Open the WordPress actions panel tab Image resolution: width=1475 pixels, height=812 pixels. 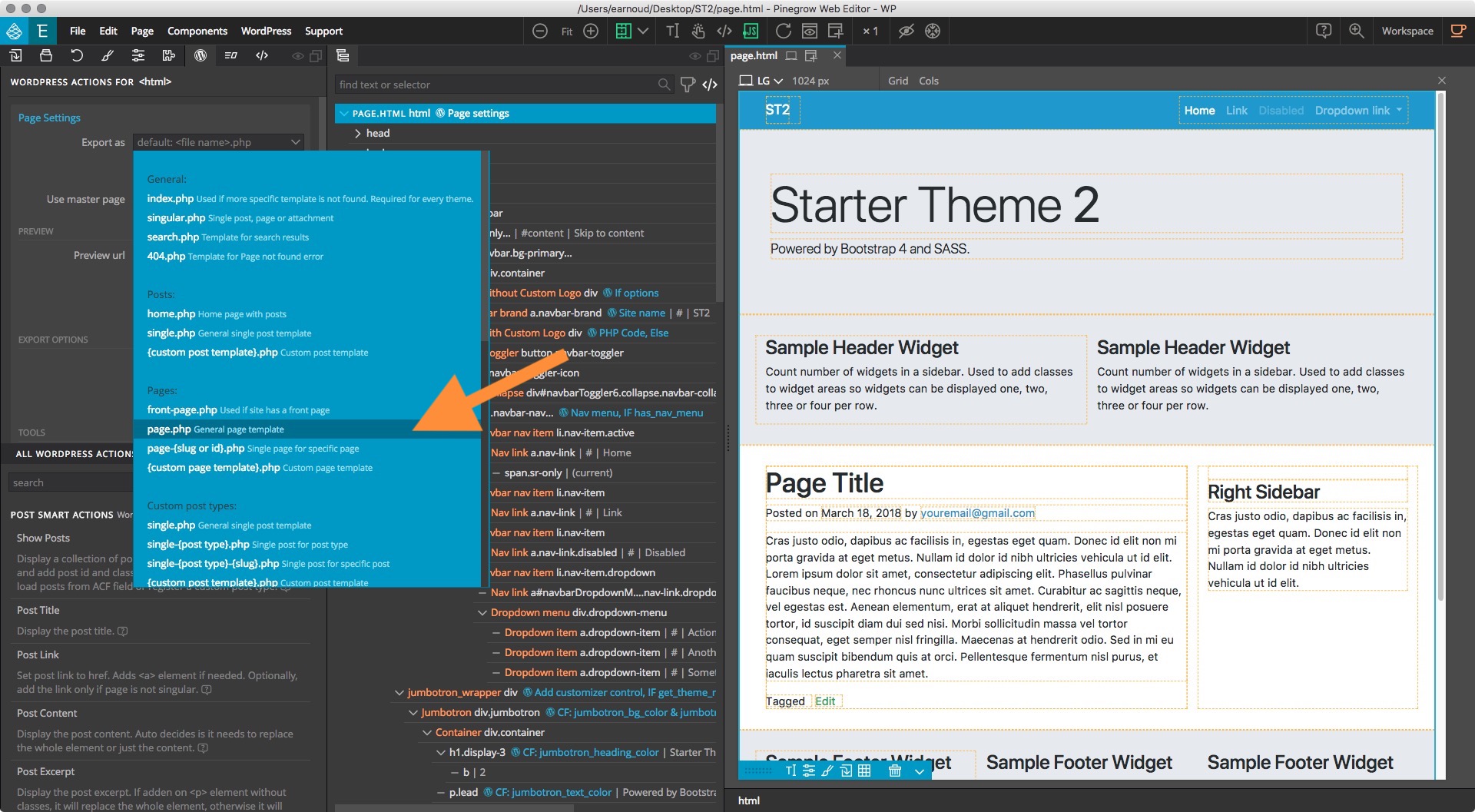click(201, 55)
